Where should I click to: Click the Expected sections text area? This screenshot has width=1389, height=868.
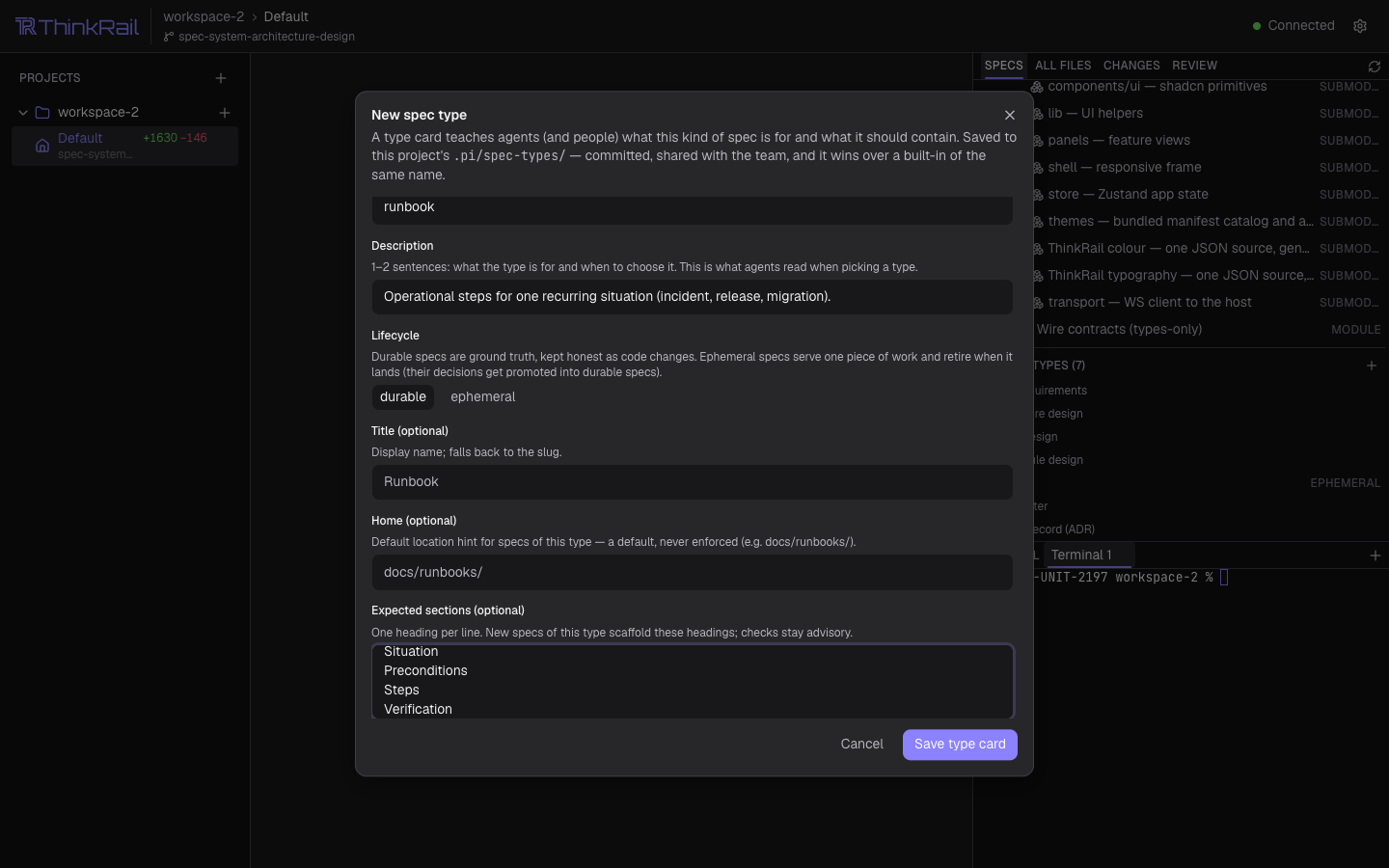point(693,681)
